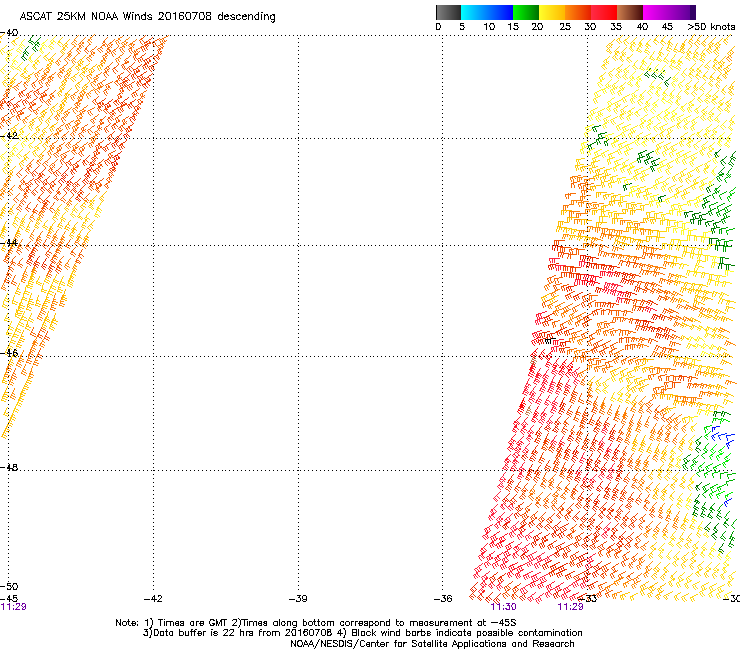This screenshot has height=650, width=740.
Task: Click the '-48' latitude axis label
Action: pos(9,467)
